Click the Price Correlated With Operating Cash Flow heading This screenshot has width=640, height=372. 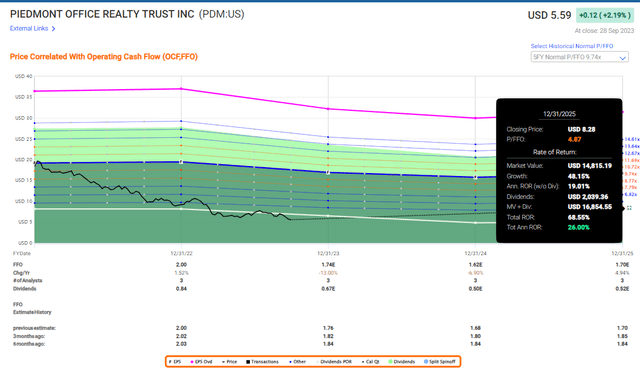(x=104, y=57)
